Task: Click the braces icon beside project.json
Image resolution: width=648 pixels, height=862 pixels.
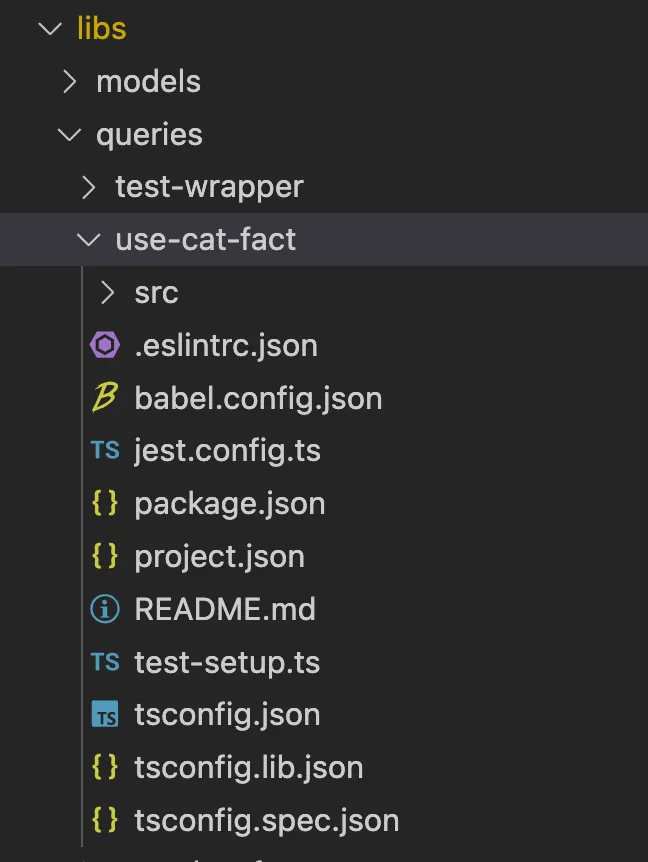Action: point(105,557)
